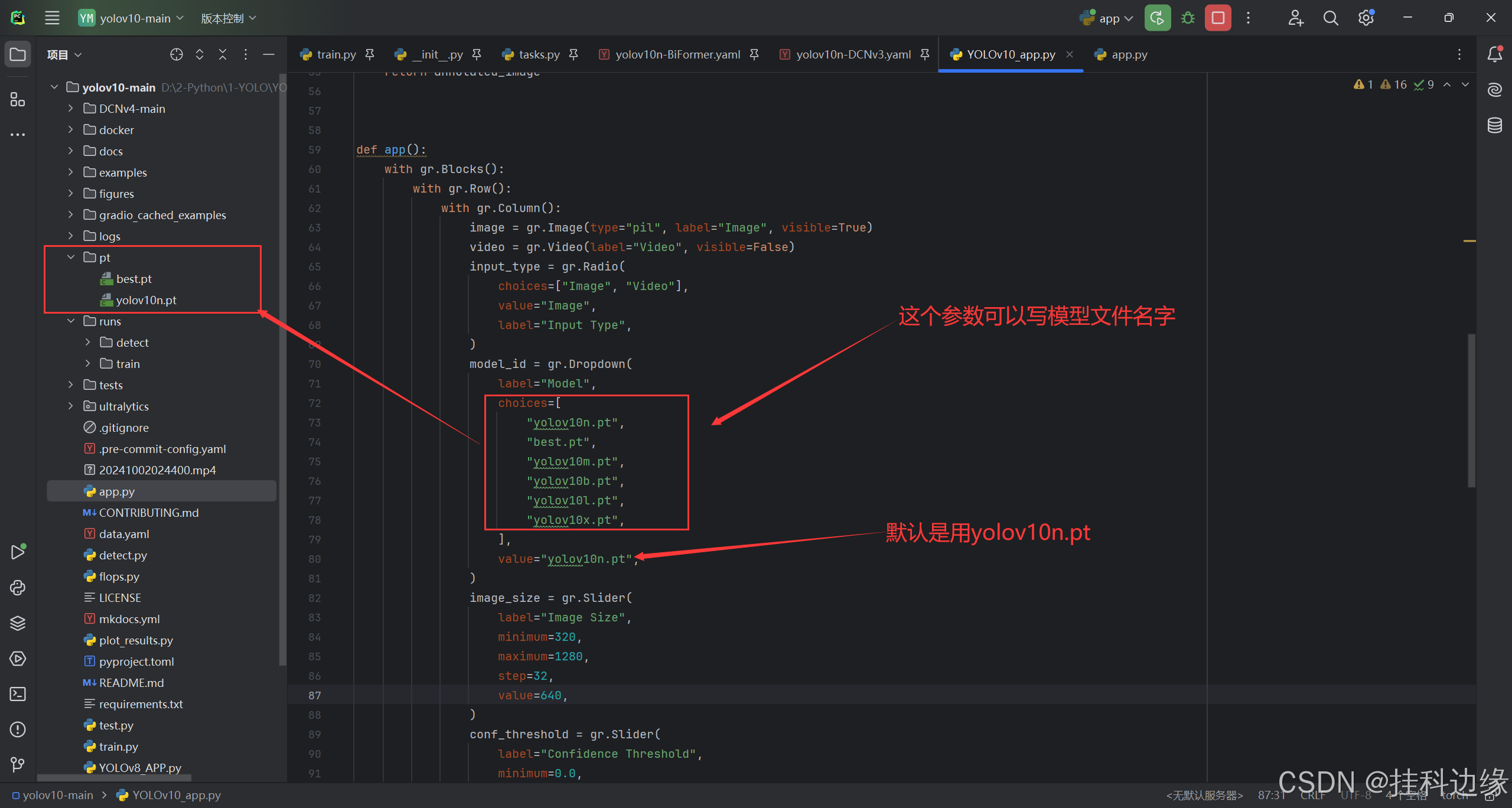Unpin the yolov10n-DCNv3.yaml tab pin
Viewport: 1512px width, 808px height.
(x=925, y=54)
